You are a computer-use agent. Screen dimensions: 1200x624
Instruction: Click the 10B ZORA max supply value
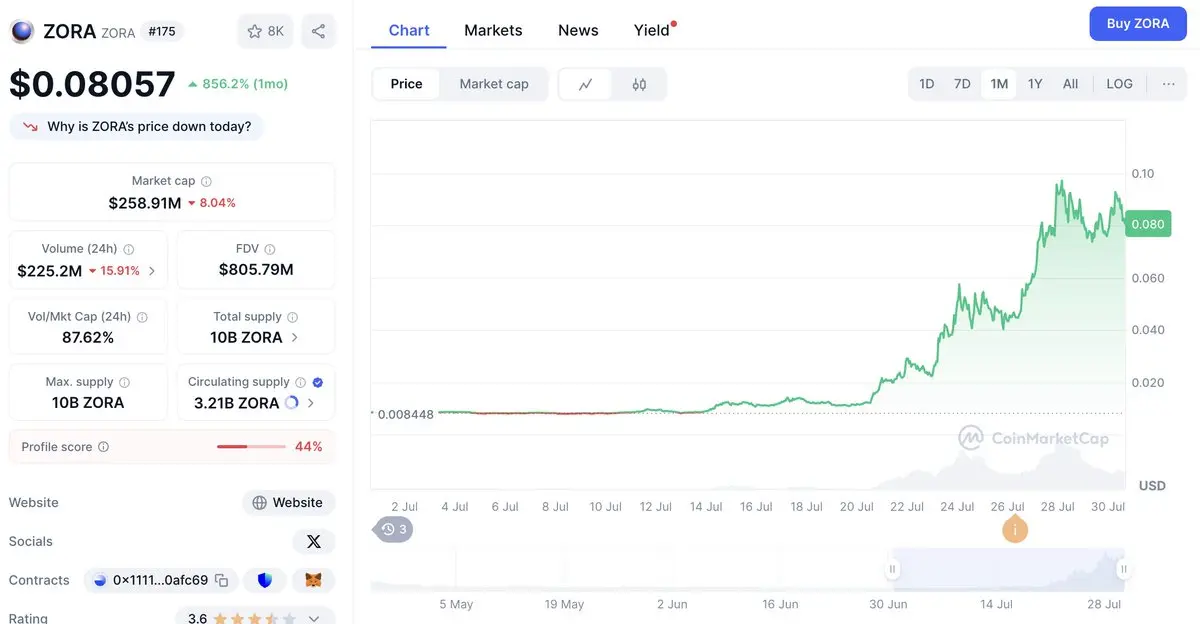pyautogui.click(x=88, y=403)
